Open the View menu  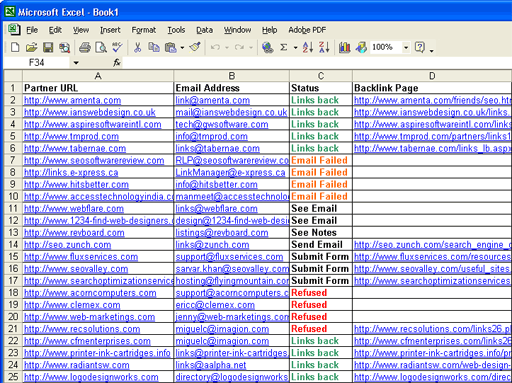point(81,30)
